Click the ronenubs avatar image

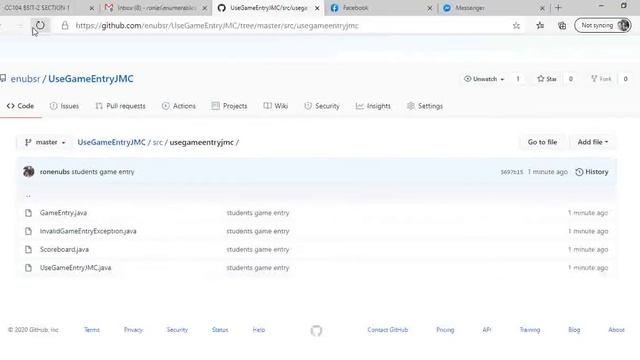click(x=29, y=172)
